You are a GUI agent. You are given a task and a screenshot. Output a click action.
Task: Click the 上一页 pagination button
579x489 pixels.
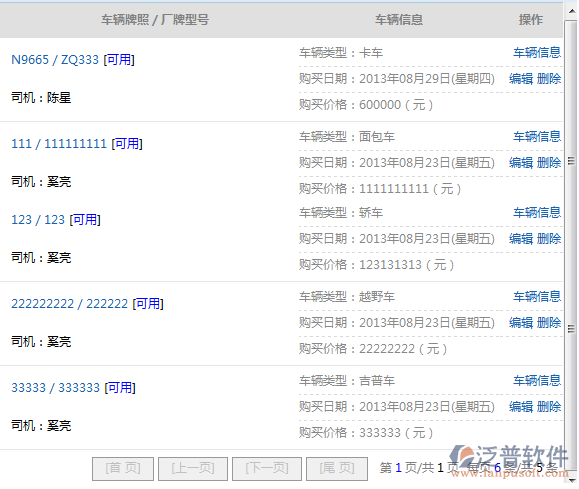193,469
